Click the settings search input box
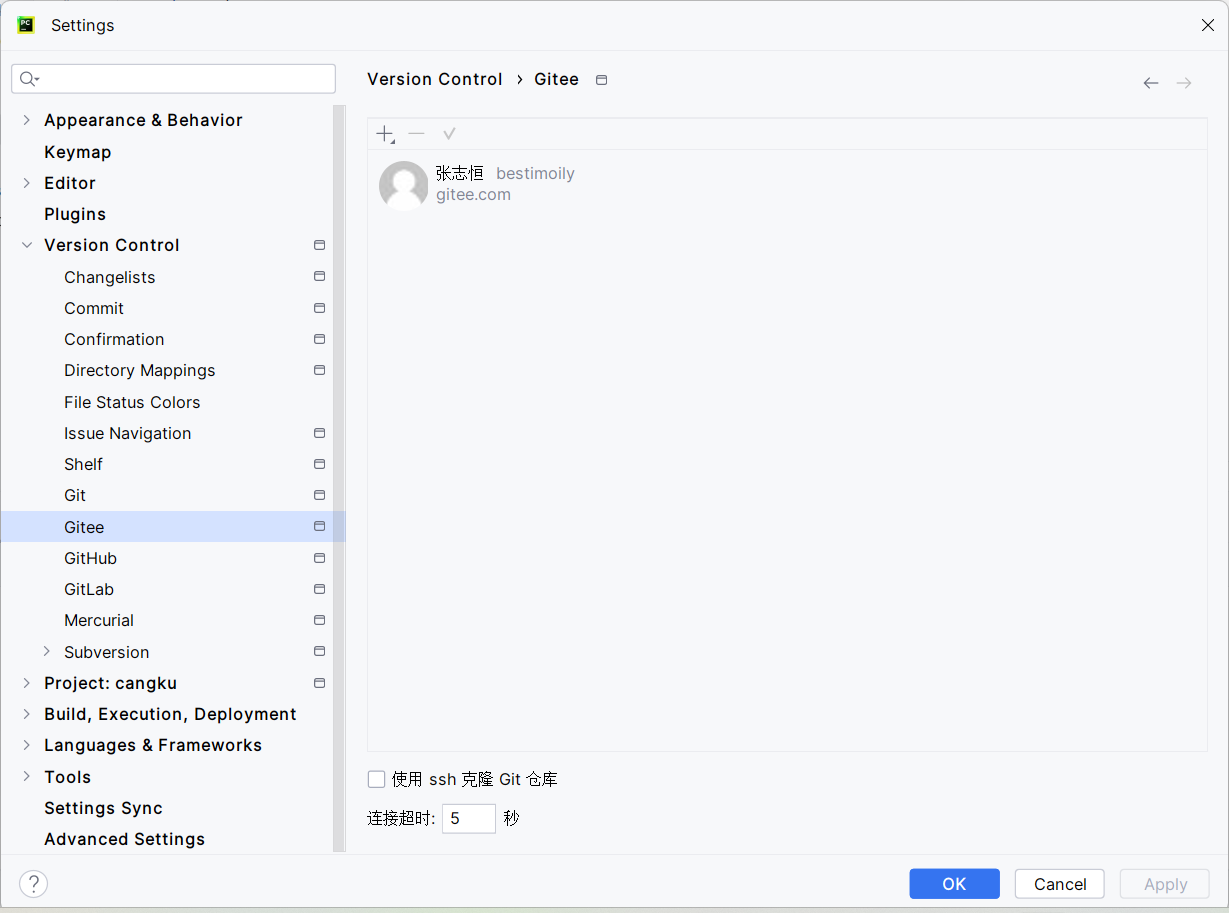 [x=174, y=79]
